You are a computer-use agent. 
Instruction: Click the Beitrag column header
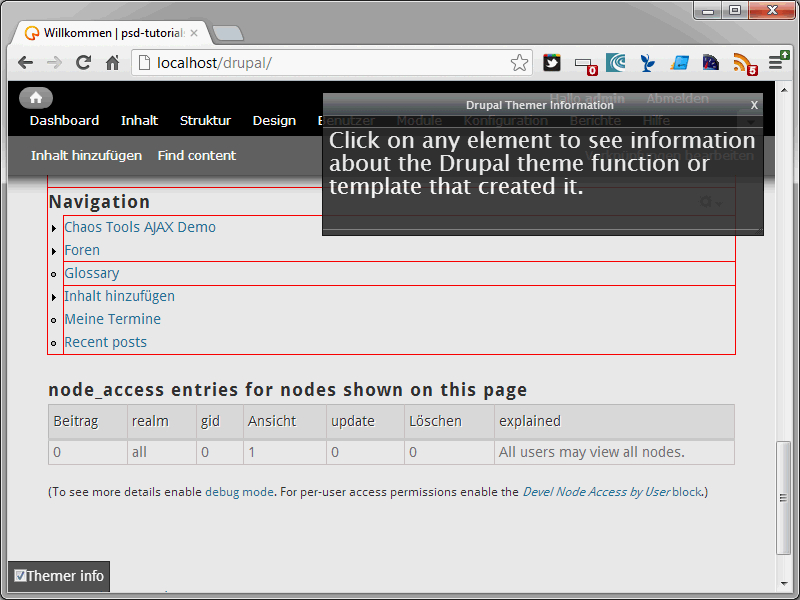pos(88,421)
